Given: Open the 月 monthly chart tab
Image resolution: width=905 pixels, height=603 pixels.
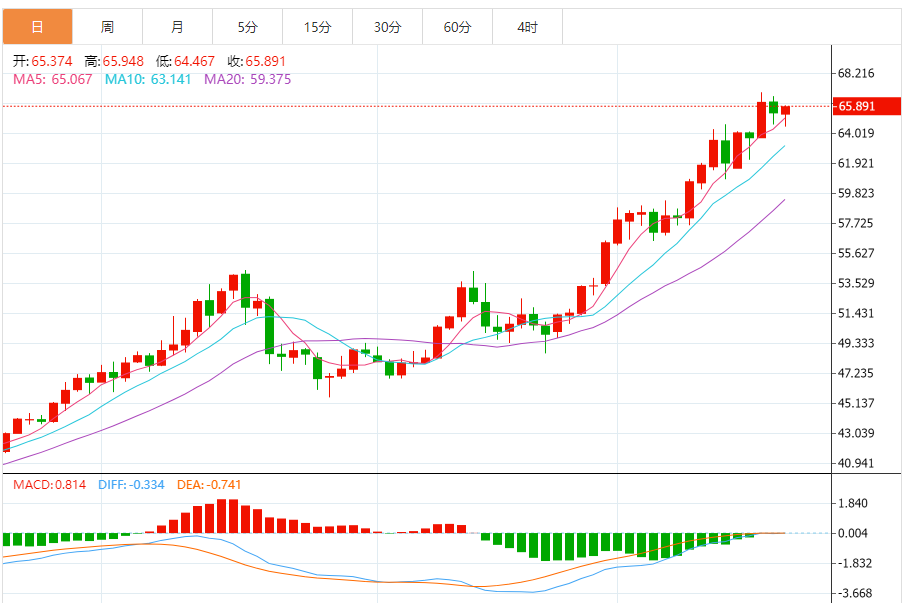Looking at the screenshot, I should (x=177, y=27).
